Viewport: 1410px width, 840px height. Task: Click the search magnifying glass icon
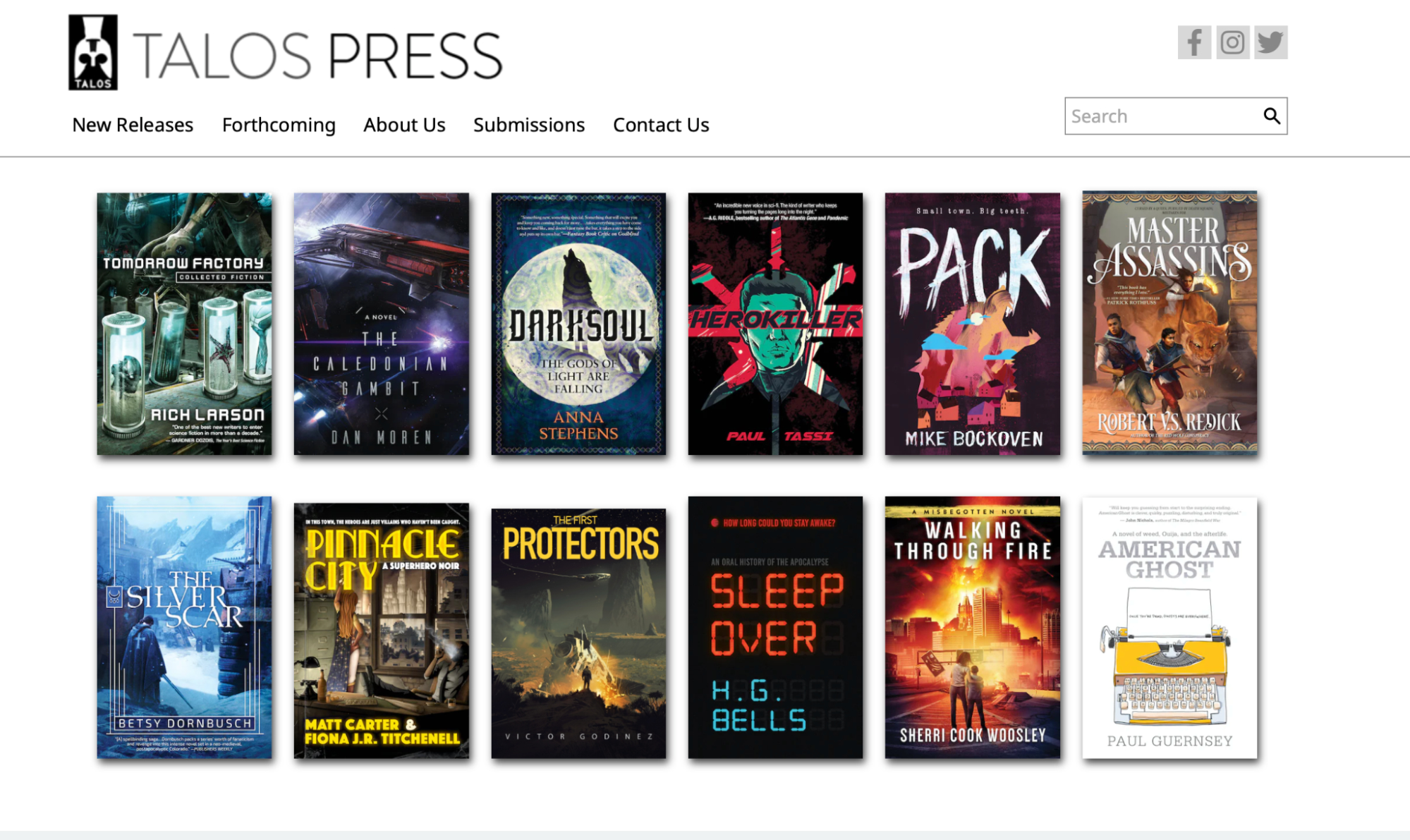point(1271,116)
